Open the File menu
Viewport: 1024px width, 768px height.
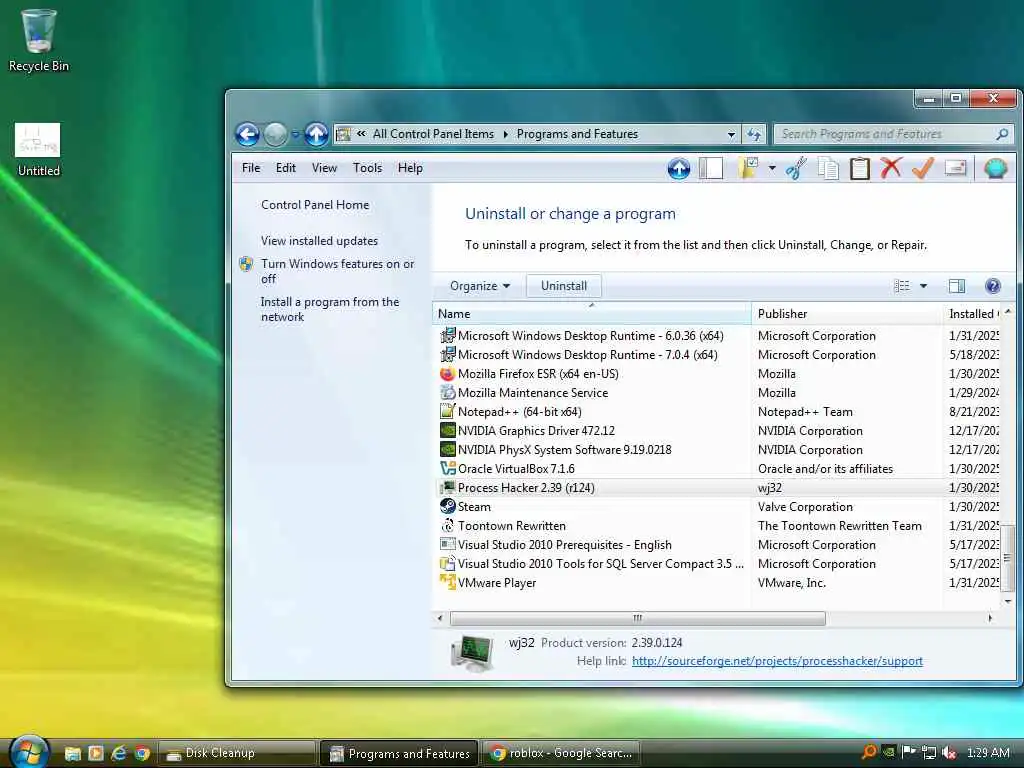pyautogui.click(x=251, y=168)
